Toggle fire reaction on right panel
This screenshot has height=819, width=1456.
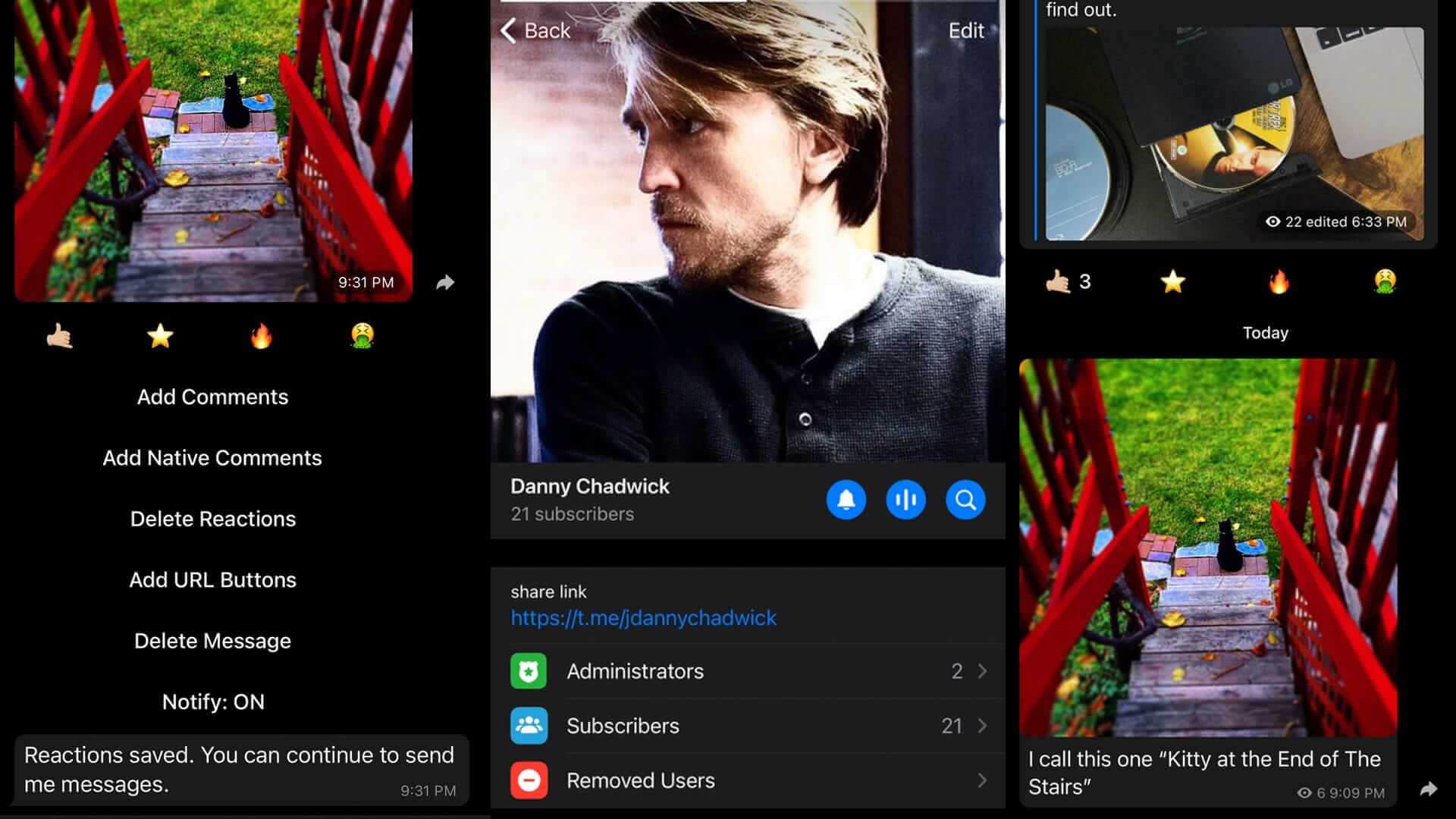pyautogui.click(x=1278, y=280)
